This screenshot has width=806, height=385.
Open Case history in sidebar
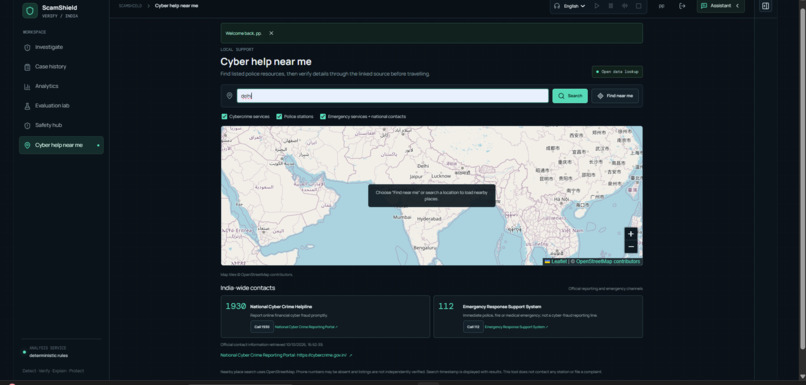click(x=61, y=67)
